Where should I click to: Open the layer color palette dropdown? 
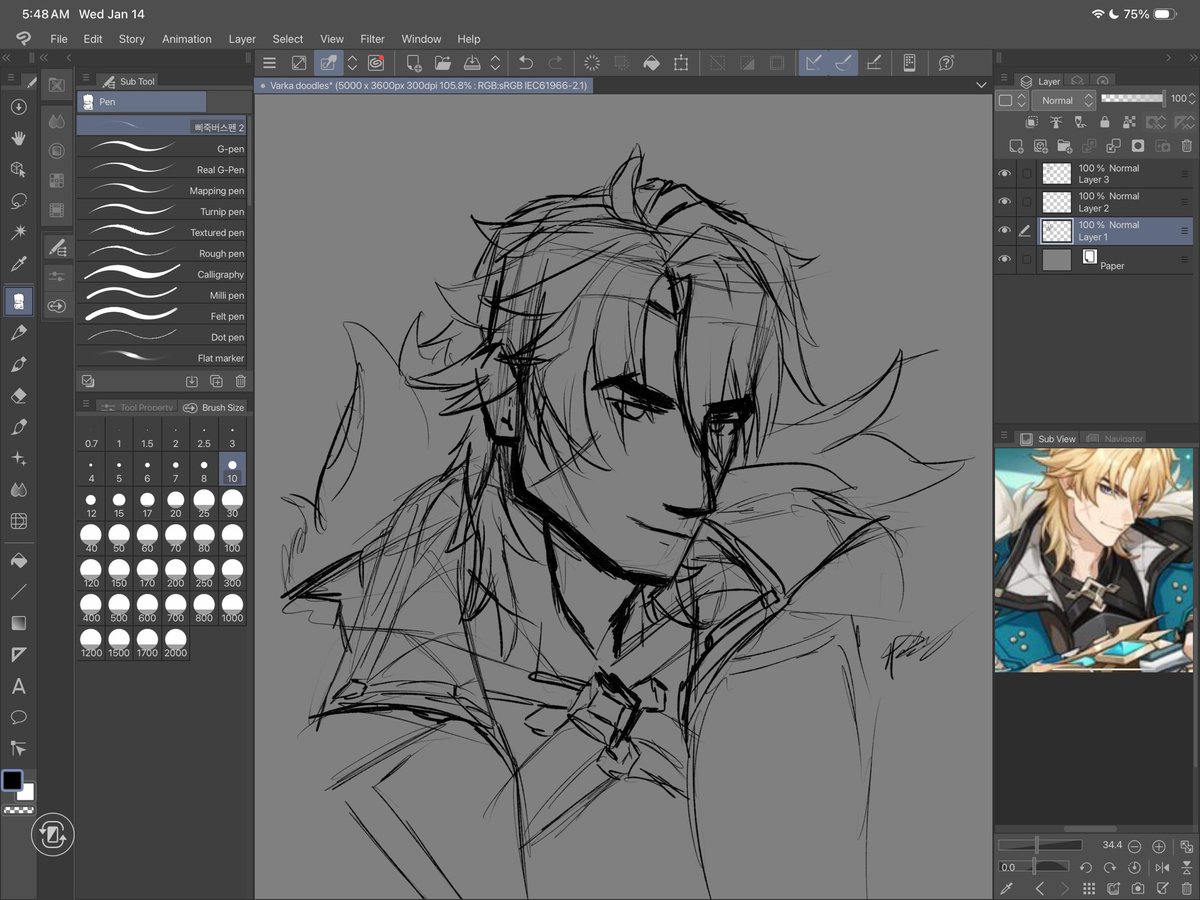coord(1012,100)
